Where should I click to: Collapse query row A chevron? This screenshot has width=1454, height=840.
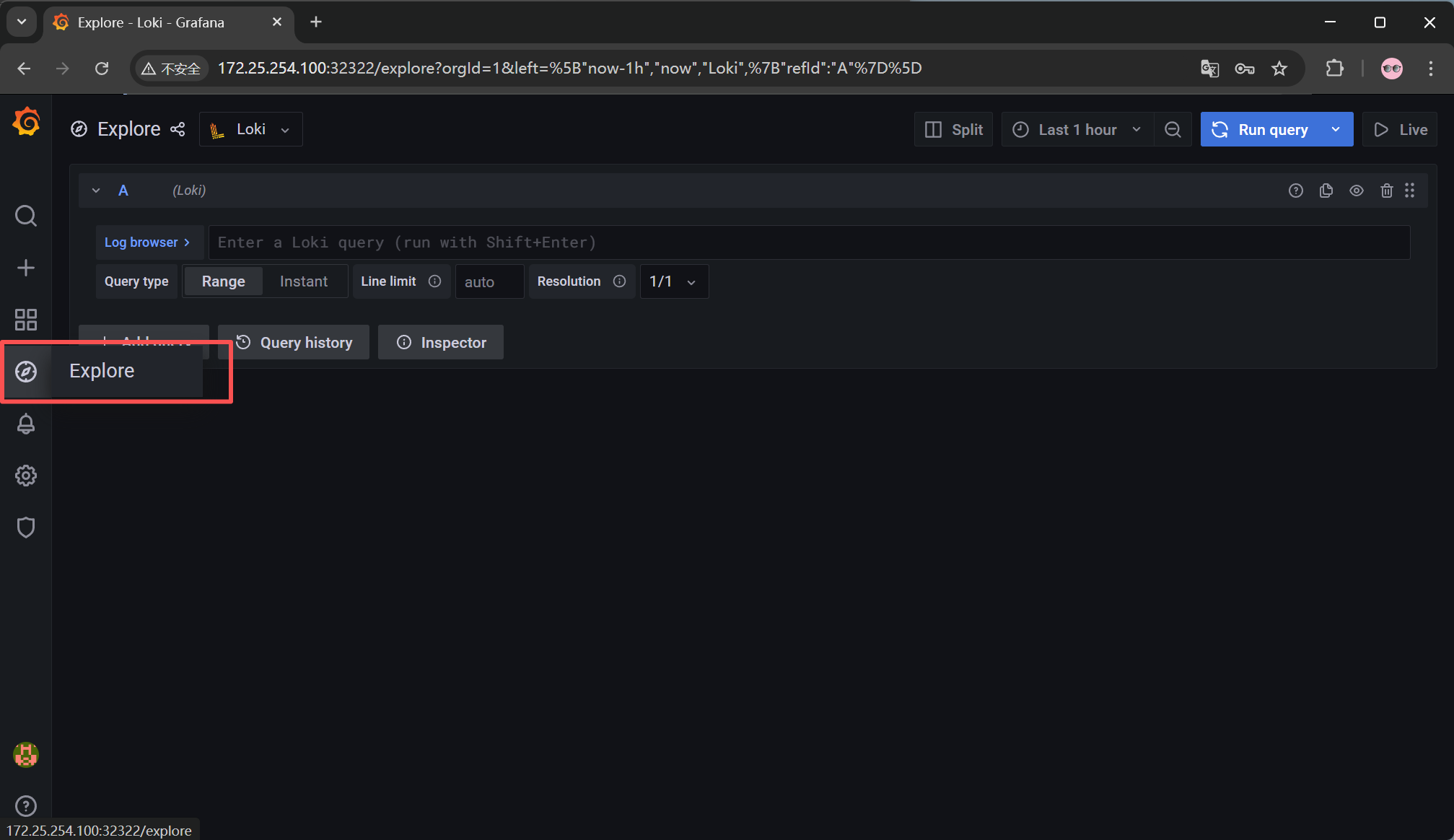pyautogui.click(x=96, y=191)
